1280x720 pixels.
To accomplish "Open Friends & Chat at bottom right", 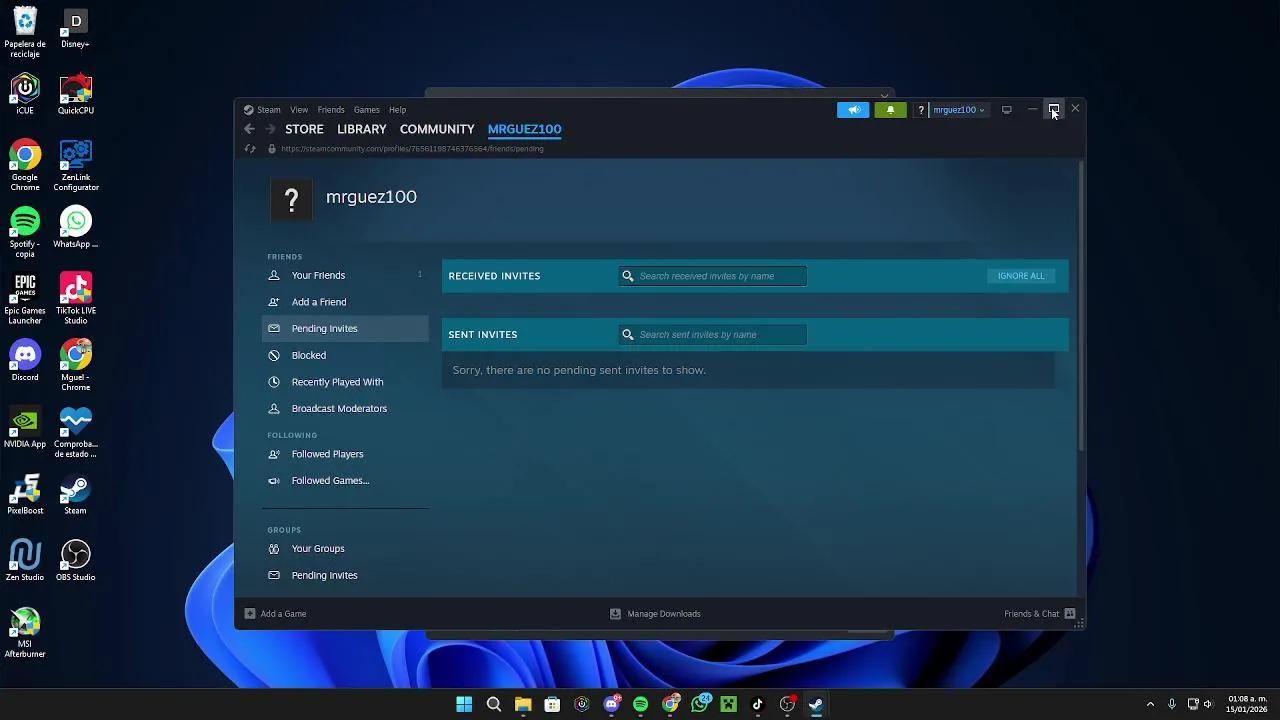I will (x=1039, y=614).
